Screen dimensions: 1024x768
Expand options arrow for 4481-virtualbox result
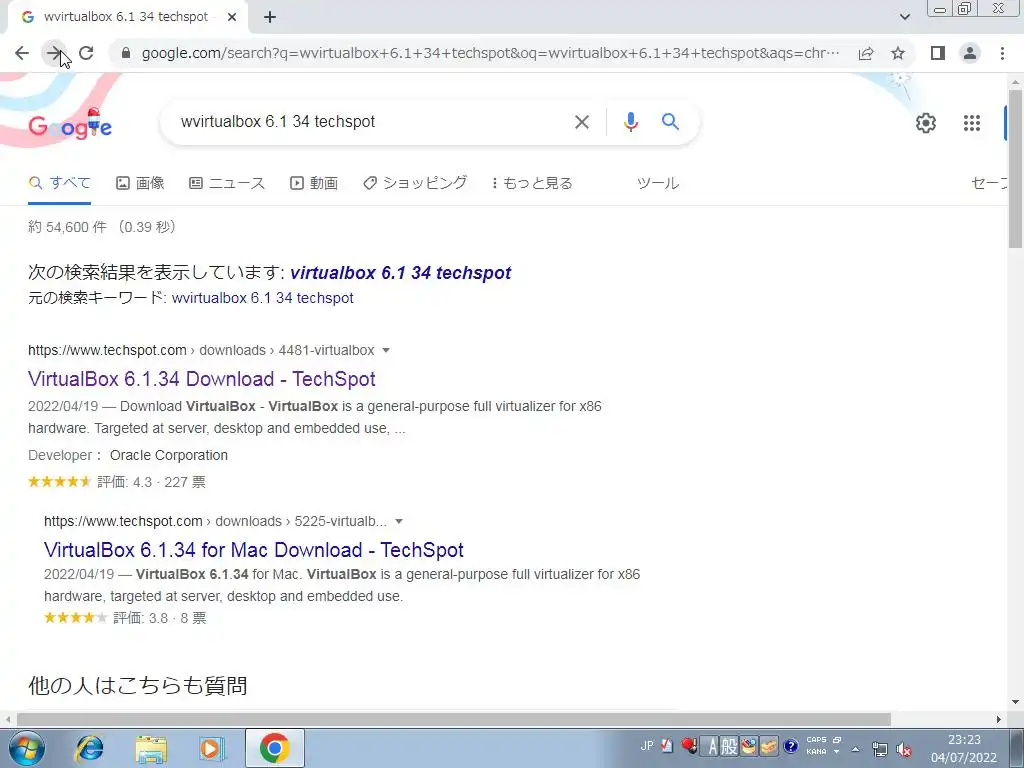coord(386,350)
